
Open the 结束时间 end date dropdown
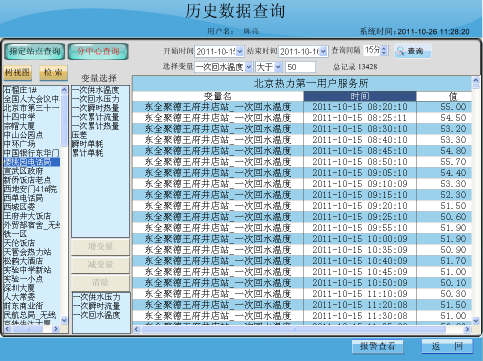point(323,51)
